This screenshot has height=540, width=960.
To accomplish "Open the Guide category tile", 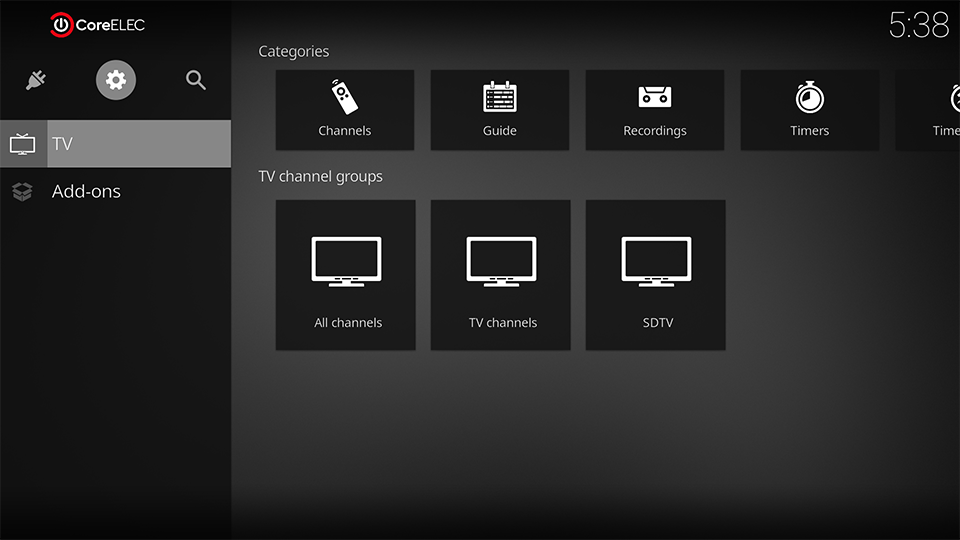I will click(x=500, y=110).
